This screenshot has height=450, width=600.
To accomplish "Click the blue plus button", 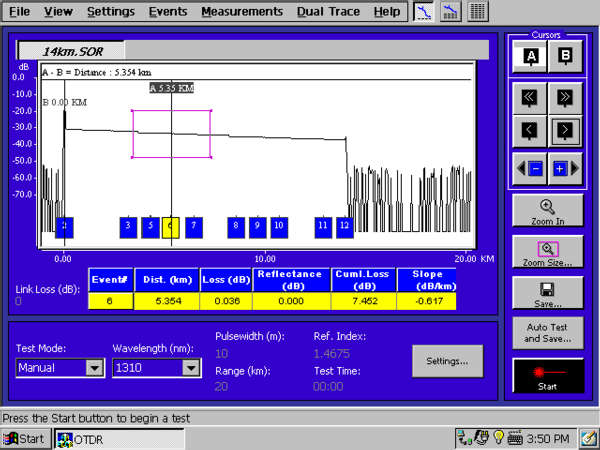I will click(559, 168).
